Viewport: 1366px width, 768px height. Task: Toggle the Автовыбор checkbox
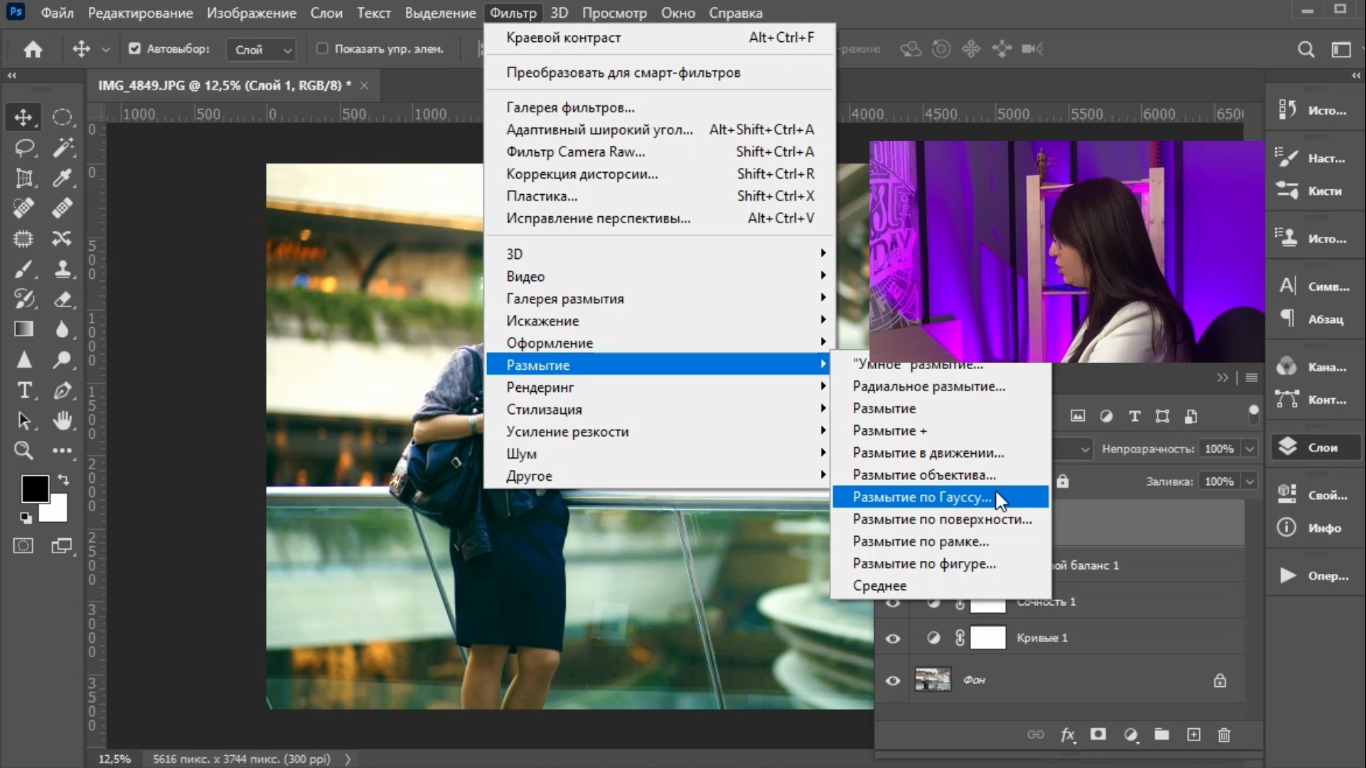tap(135, 48)
